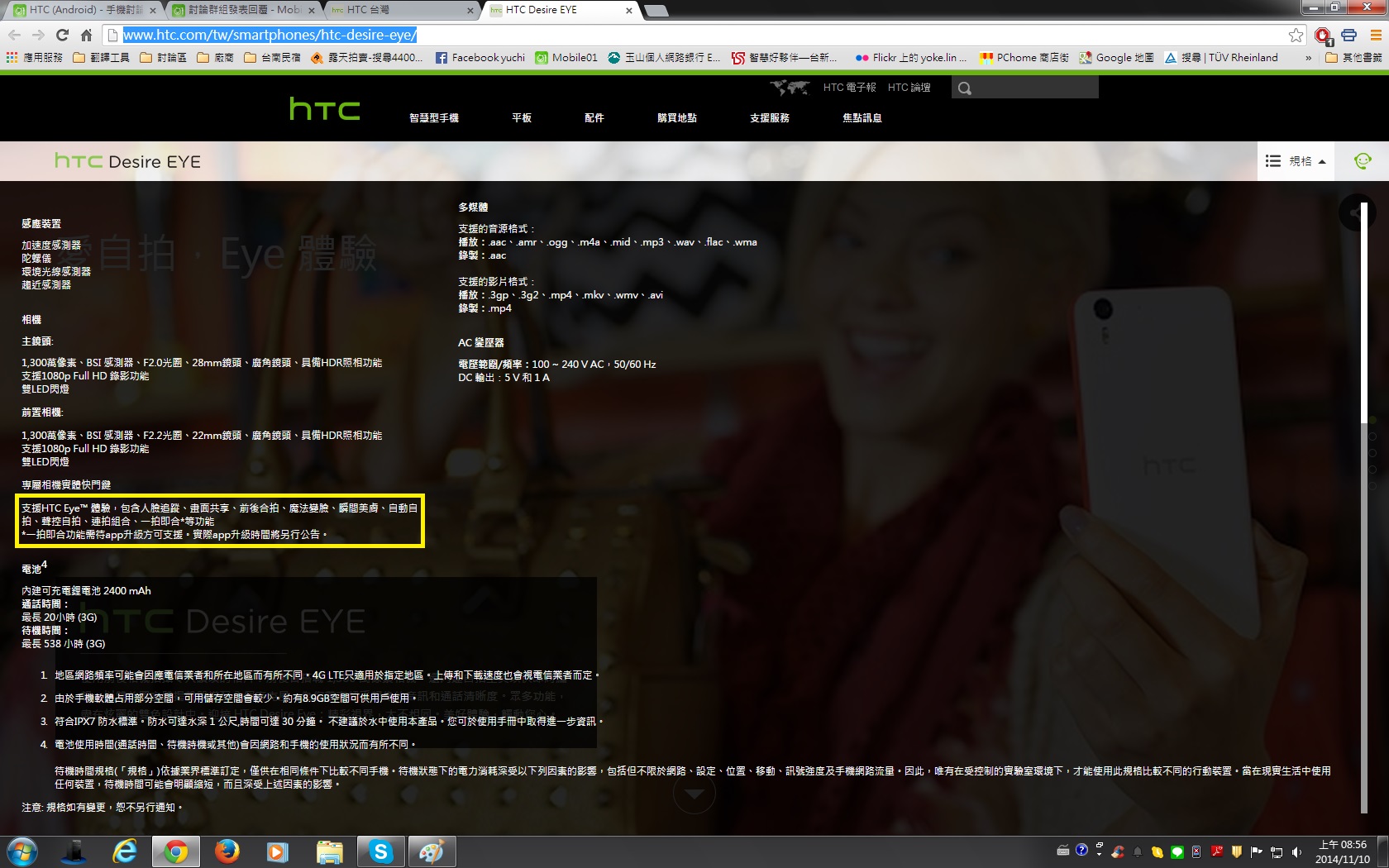Click the HTC 論壇 link
Viewport: 1389px width, 868px height.
(909, 88)
